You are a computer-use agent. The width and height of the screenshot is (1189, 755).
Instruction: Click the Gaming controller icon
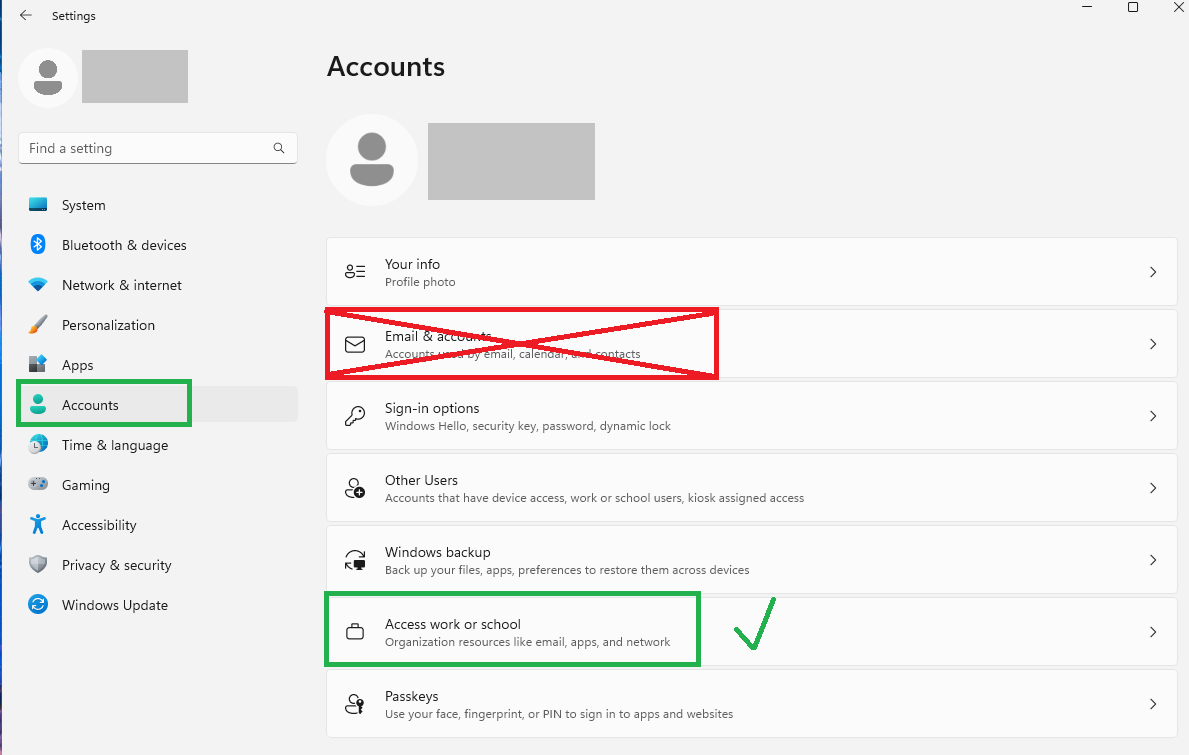(x=38, y=484)
